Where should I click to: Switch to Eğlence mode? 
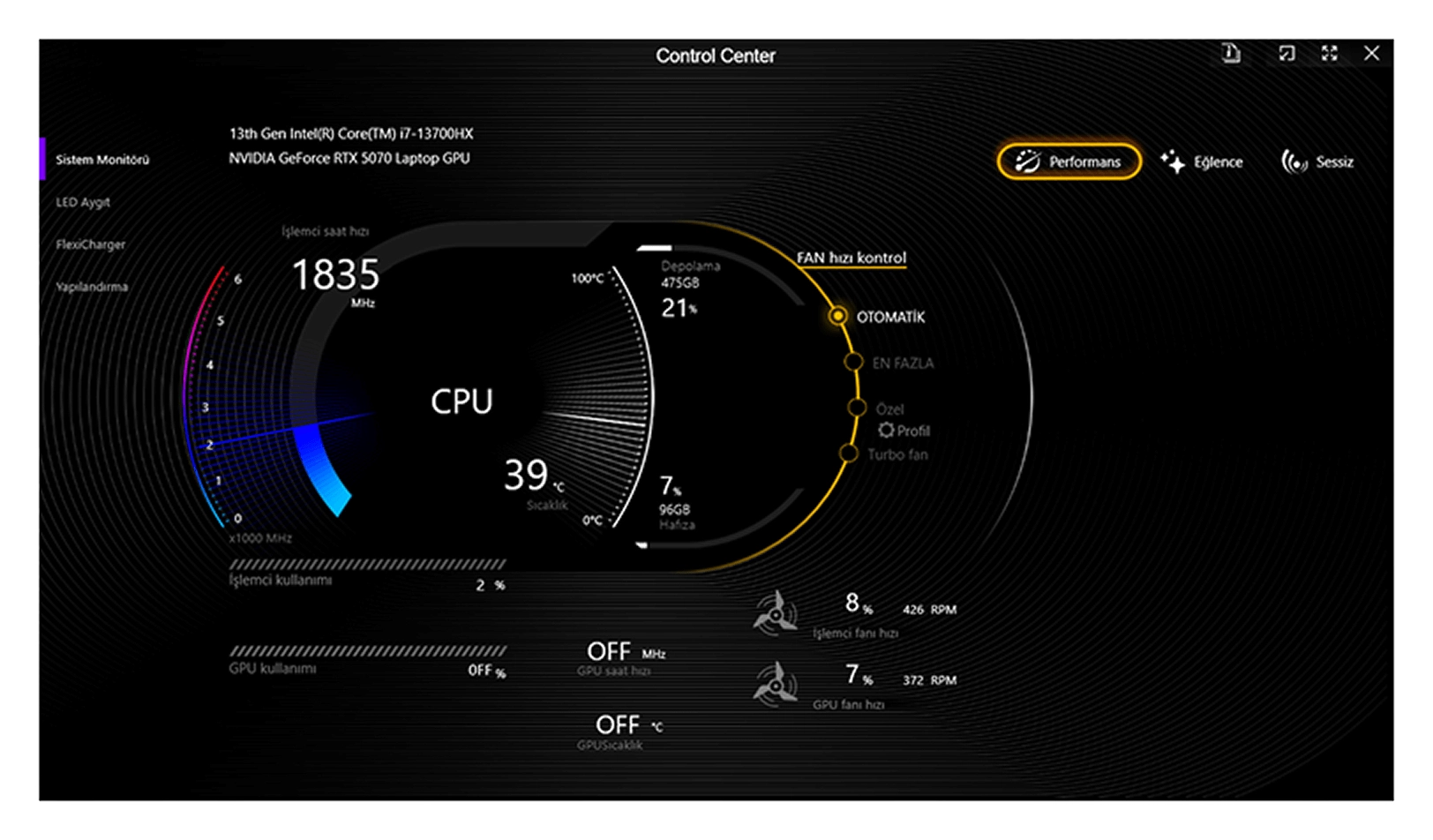(1202, 161)
